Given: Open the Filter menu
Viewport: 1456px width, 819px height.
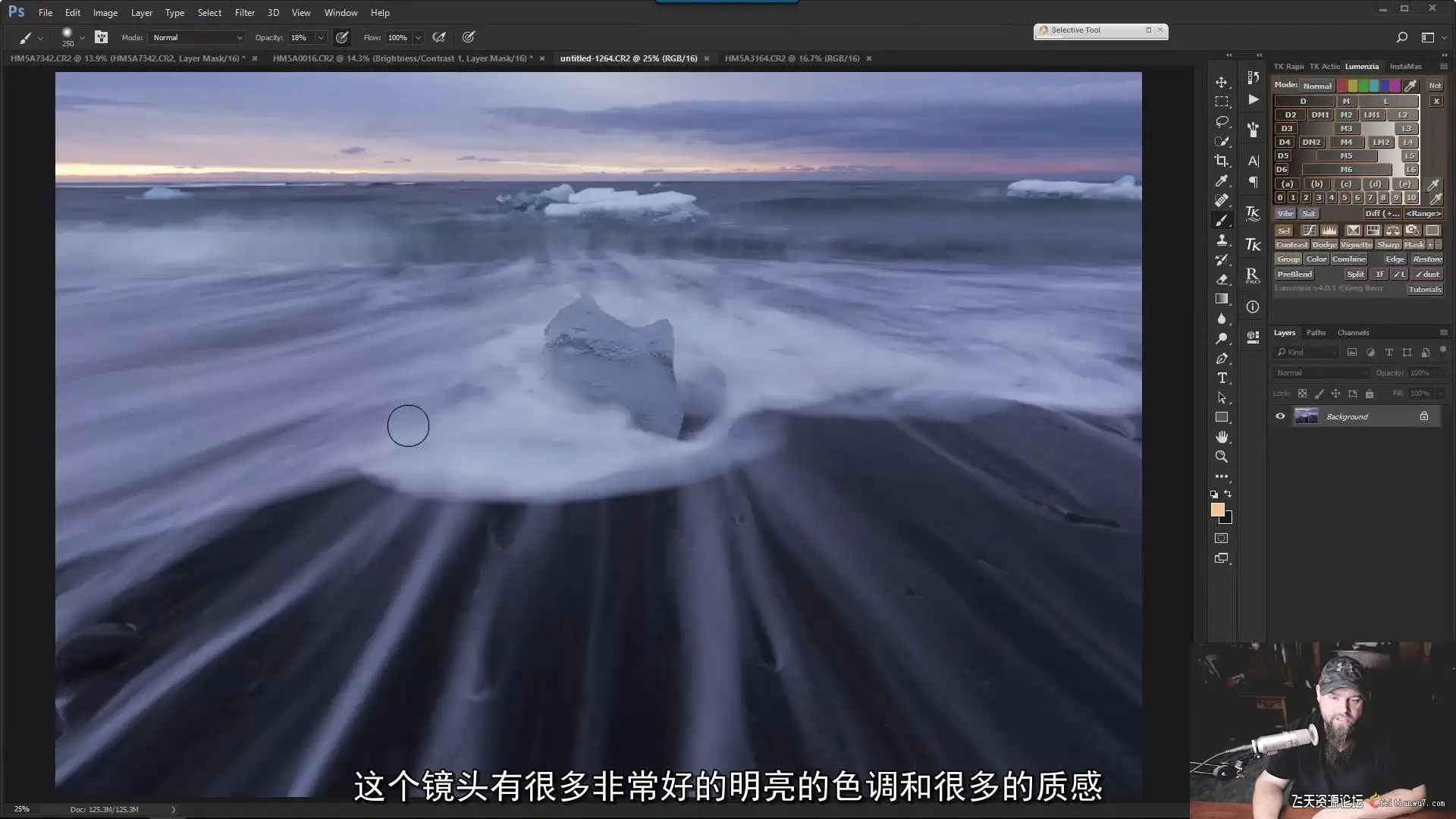Looking at the screenshot, I should pyautogui.click(x=244, y=13).
